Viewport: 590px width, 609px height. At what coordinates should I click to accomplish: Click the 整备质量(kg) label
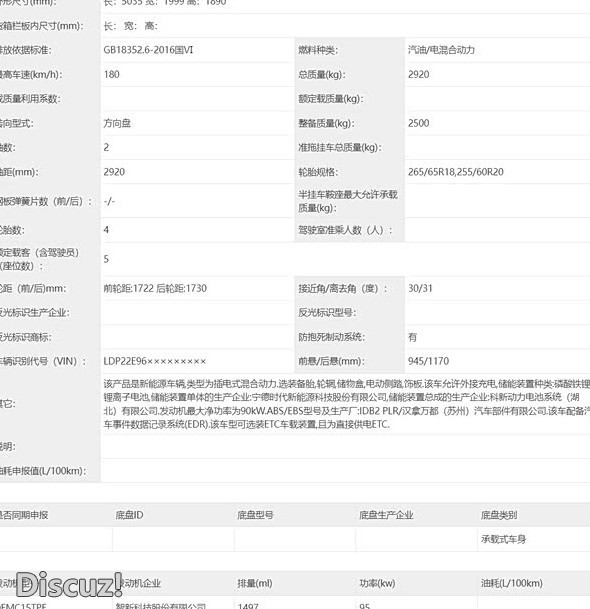click(326, 123)
